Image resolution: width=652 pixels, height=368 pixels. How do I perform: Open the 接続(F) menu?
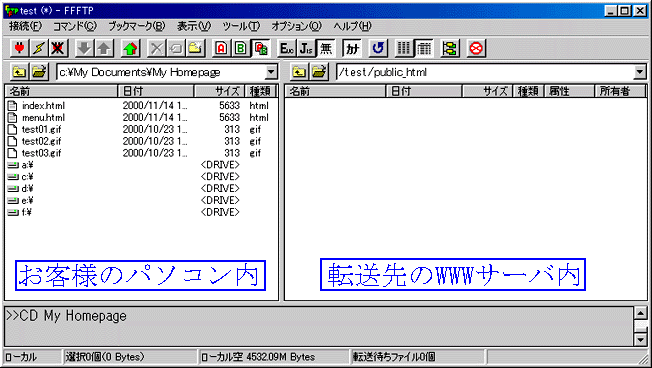pyautogui.click(x=25, y=26)
